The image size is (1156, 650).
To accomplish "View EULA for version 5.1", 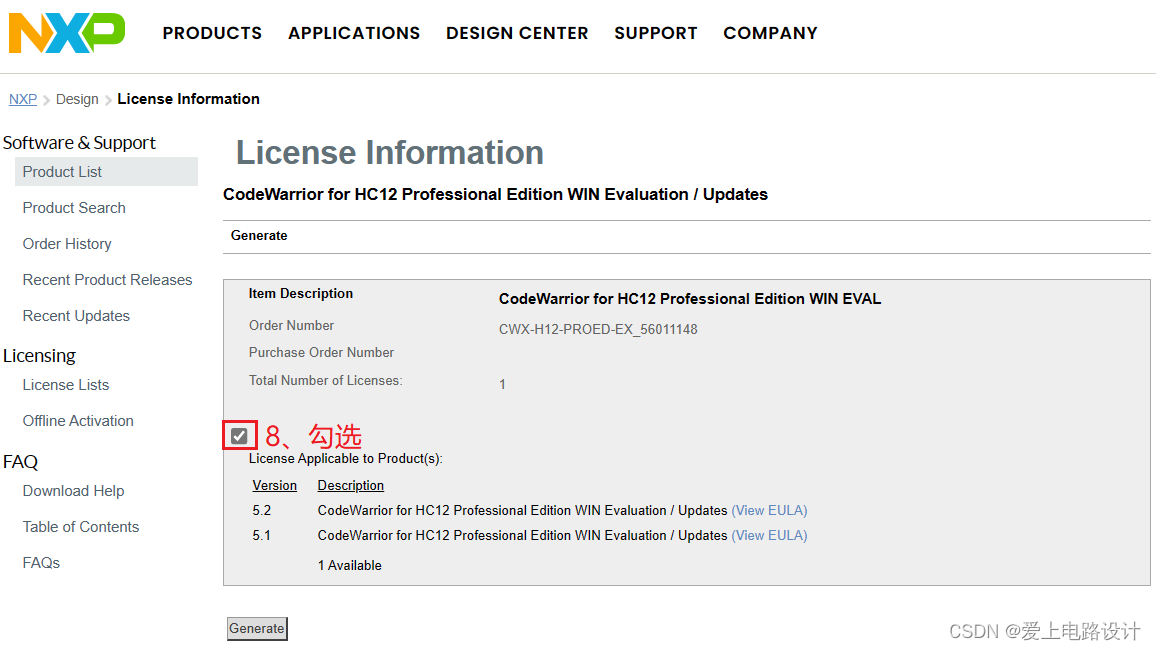I will [769, 536].
